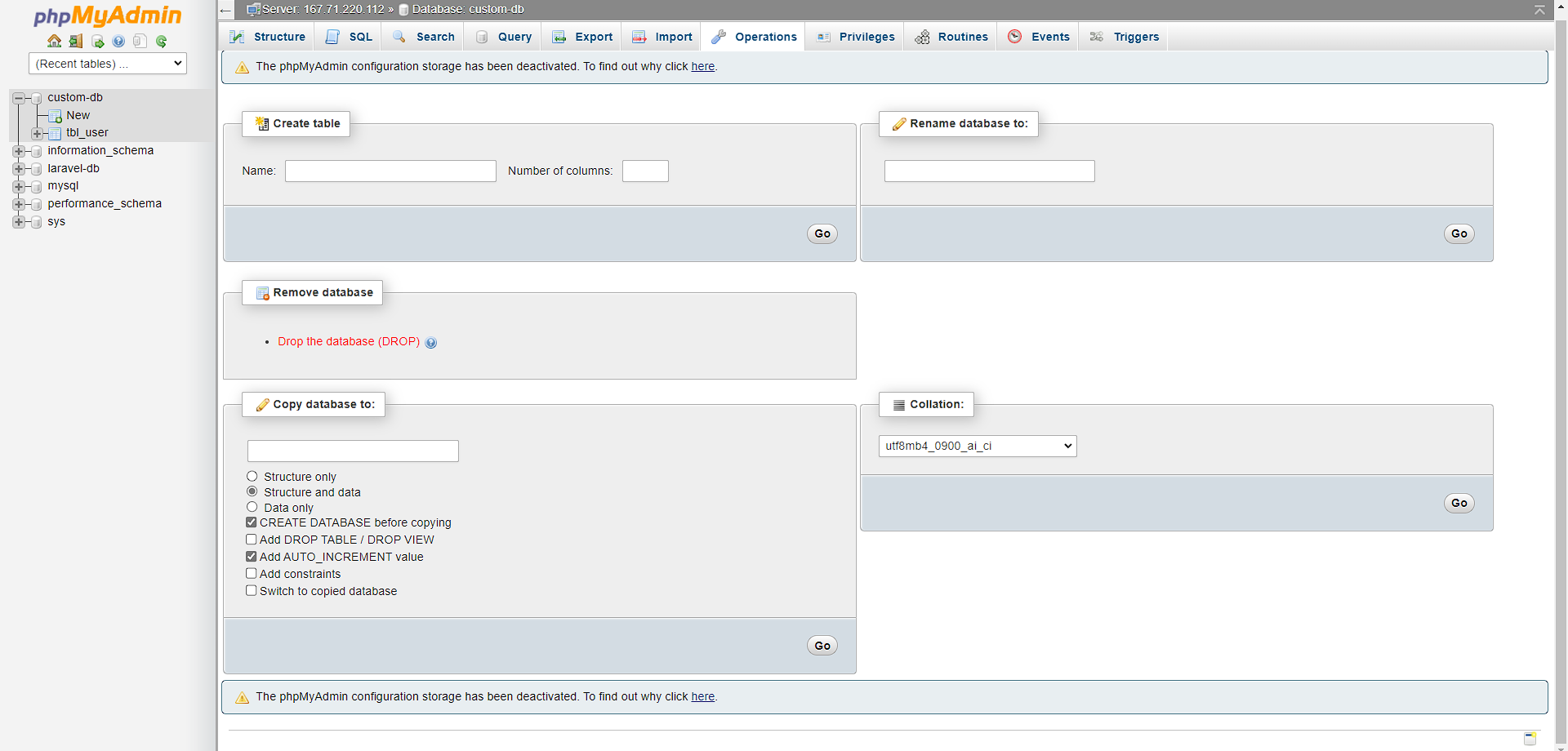
Task: Open the Privileges tab
Action: tap(855, 37)
